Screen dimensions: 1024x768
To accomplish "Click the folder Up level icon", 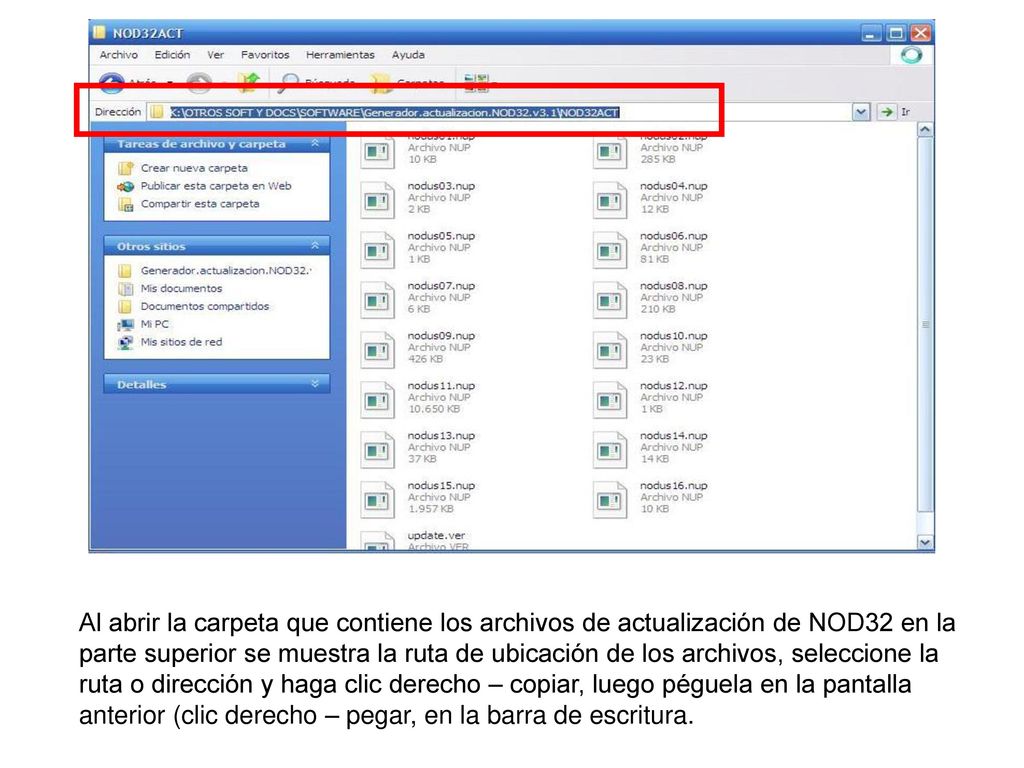I will [249, 81].
